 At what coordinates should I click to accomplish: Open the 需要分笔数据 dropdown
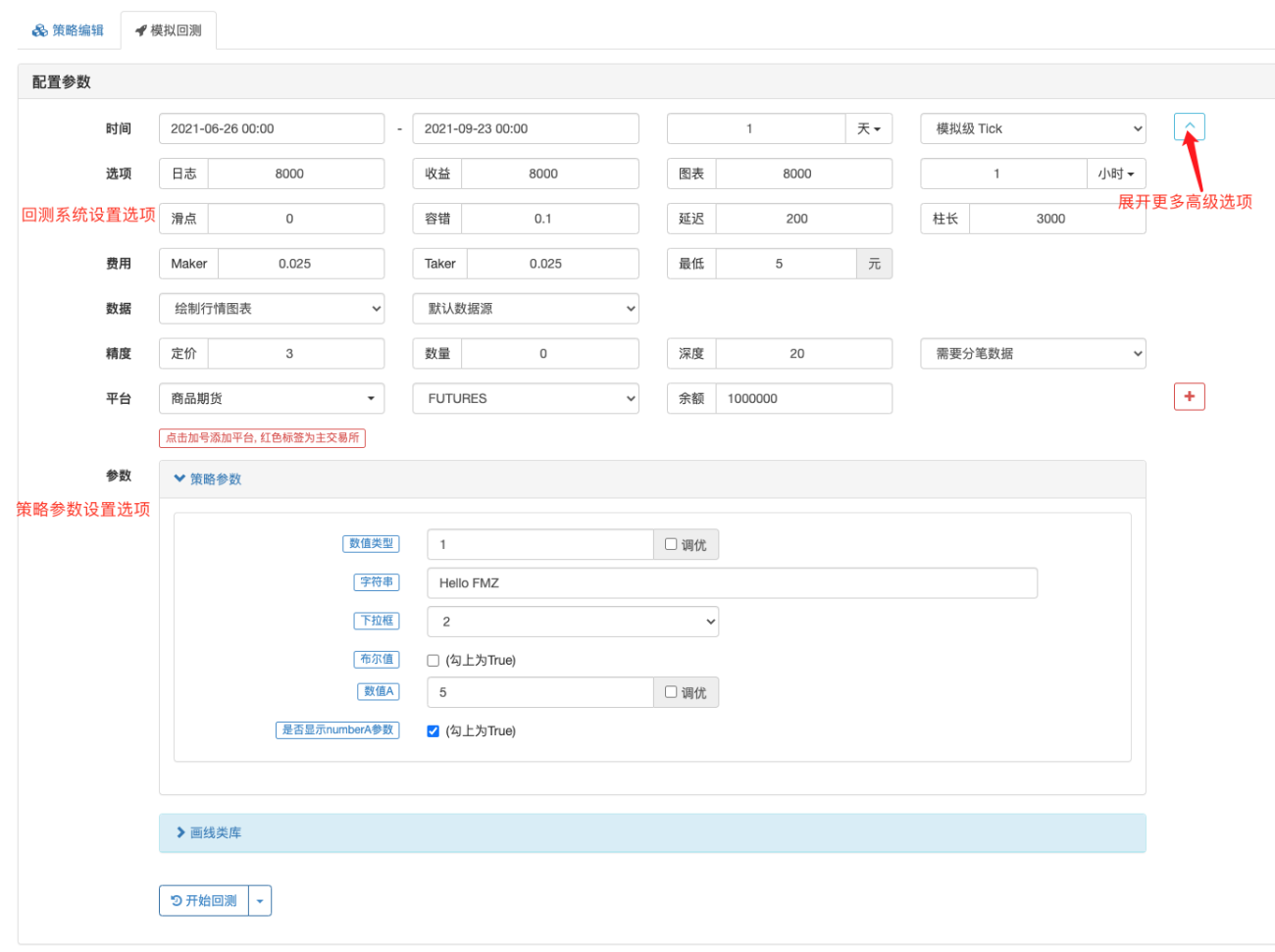(x=1033, y=354)
